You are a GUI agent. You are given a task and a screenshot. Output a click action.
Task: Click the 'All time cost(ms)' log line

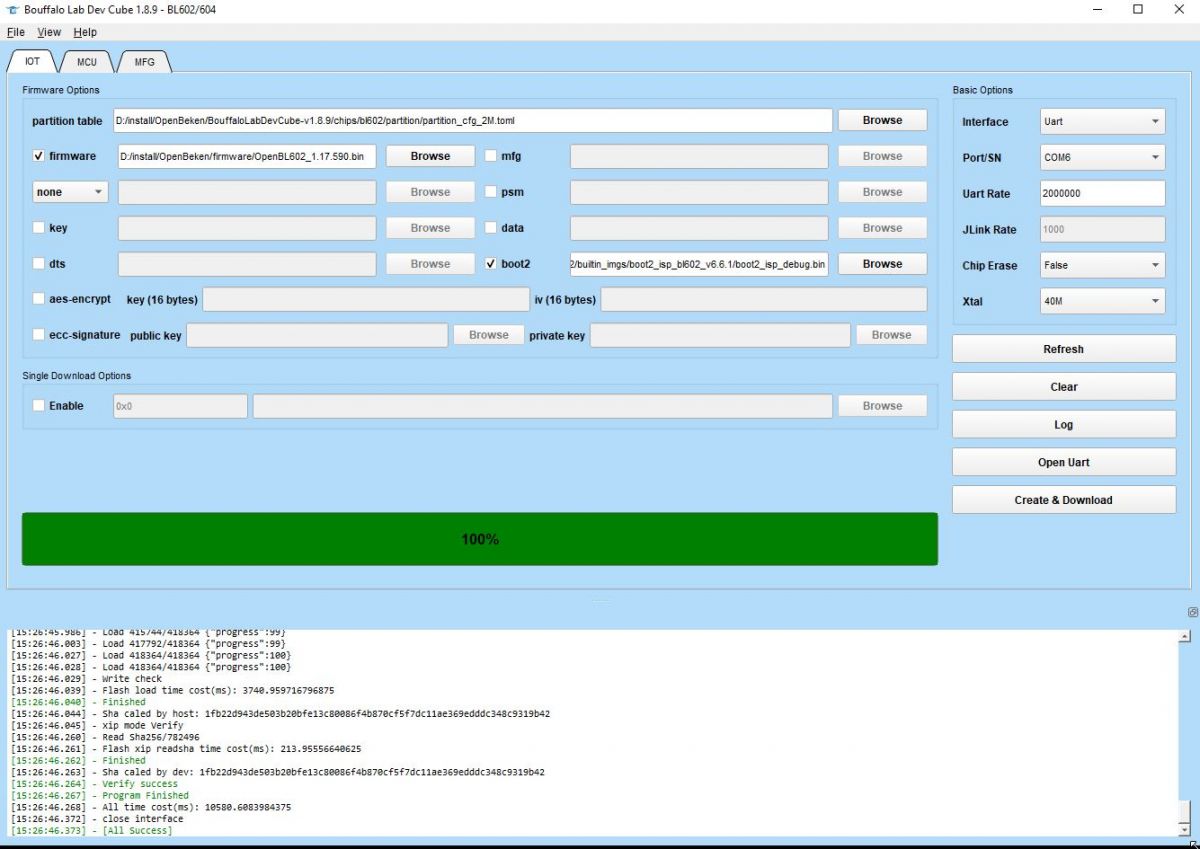pyautogui.click(x=151, y=807)
